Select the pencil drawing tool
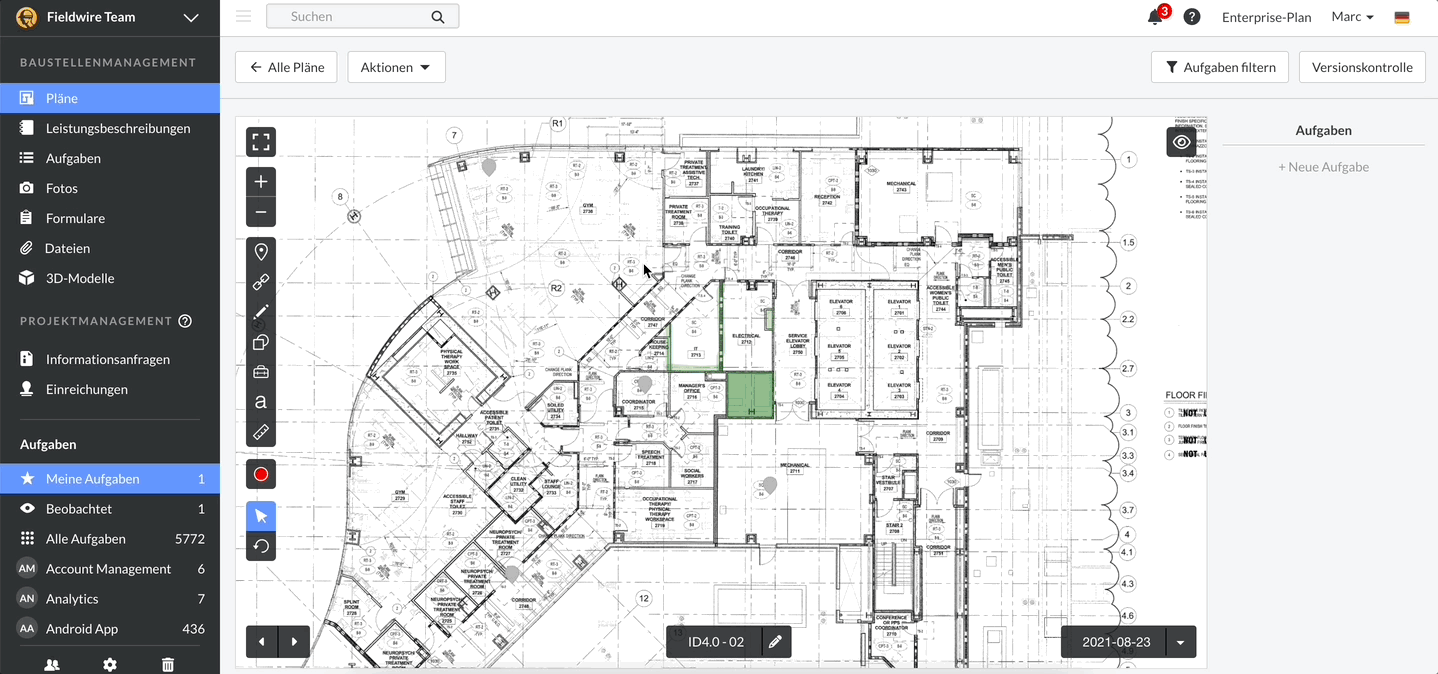Viewport: 1438px width, 674px height. (261, 312)
